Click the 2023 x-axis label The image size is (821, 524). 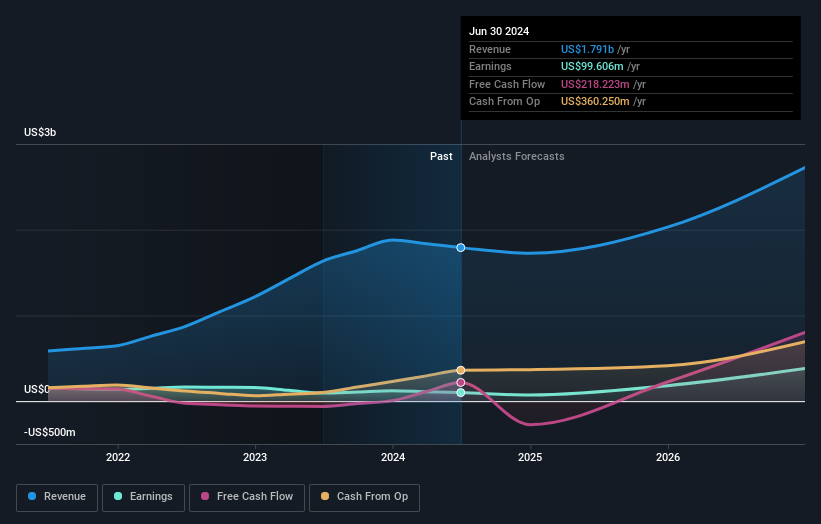255,457
